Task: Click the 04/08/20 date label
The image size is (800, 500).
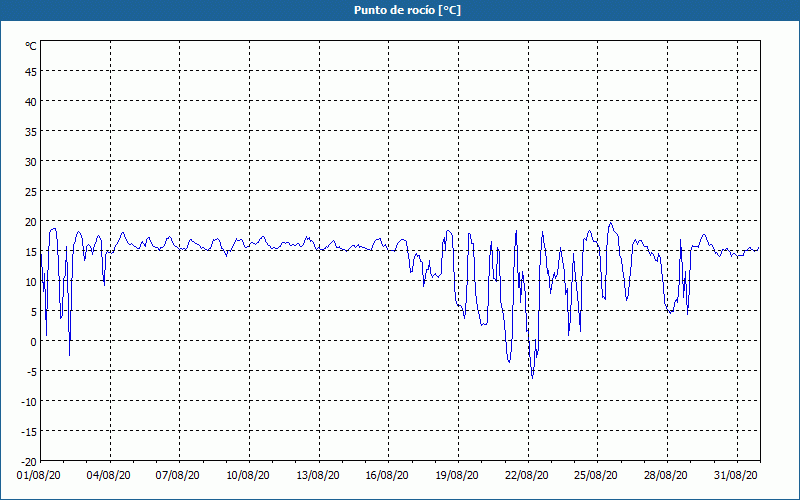Action: click(109, 475)
